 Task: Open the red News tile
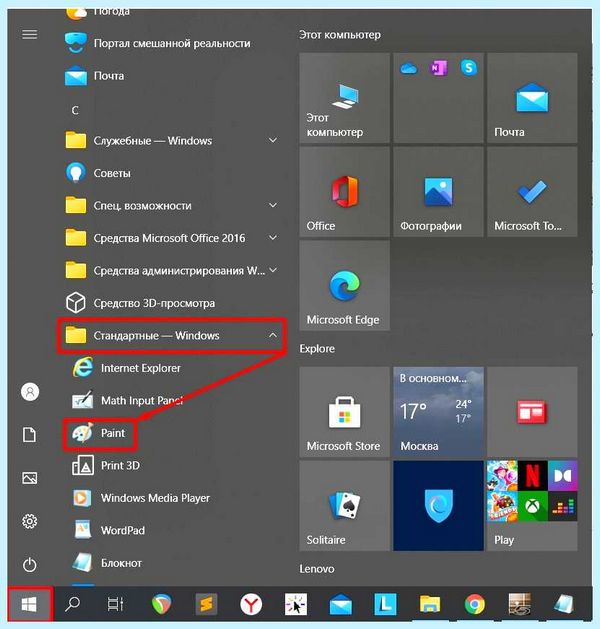(532, 412)
